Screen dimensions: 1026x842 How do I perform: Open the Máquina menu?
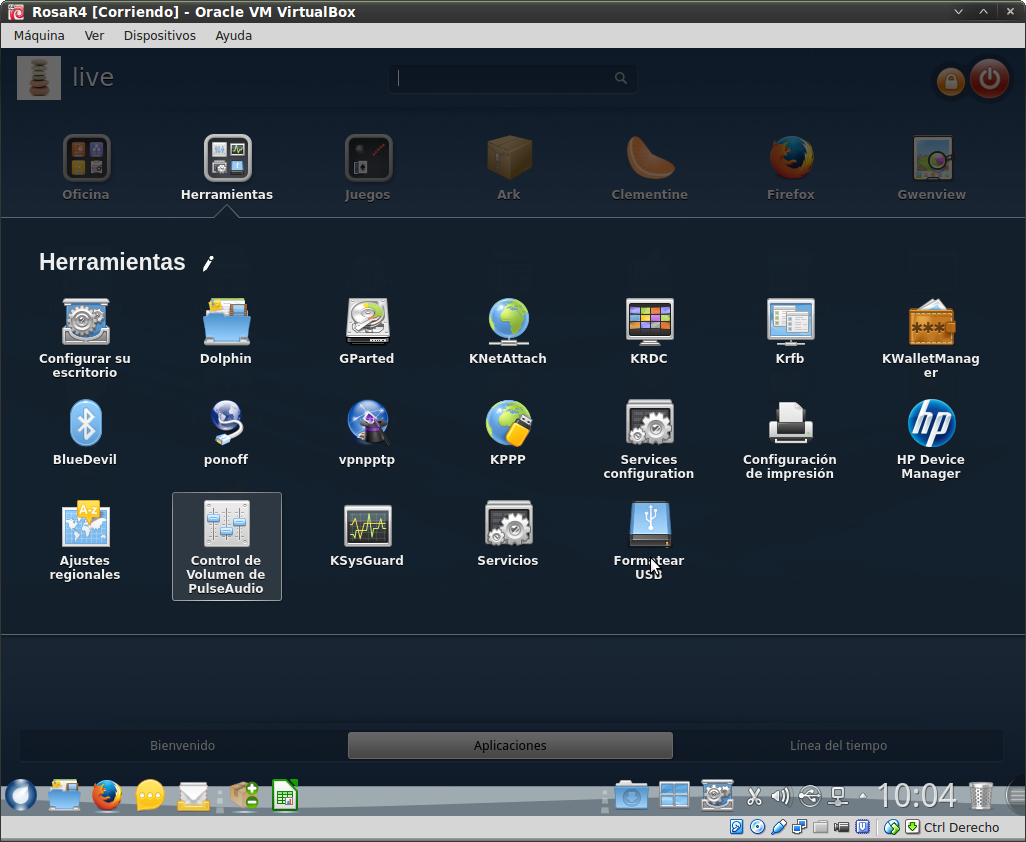(x=39, y=35)
